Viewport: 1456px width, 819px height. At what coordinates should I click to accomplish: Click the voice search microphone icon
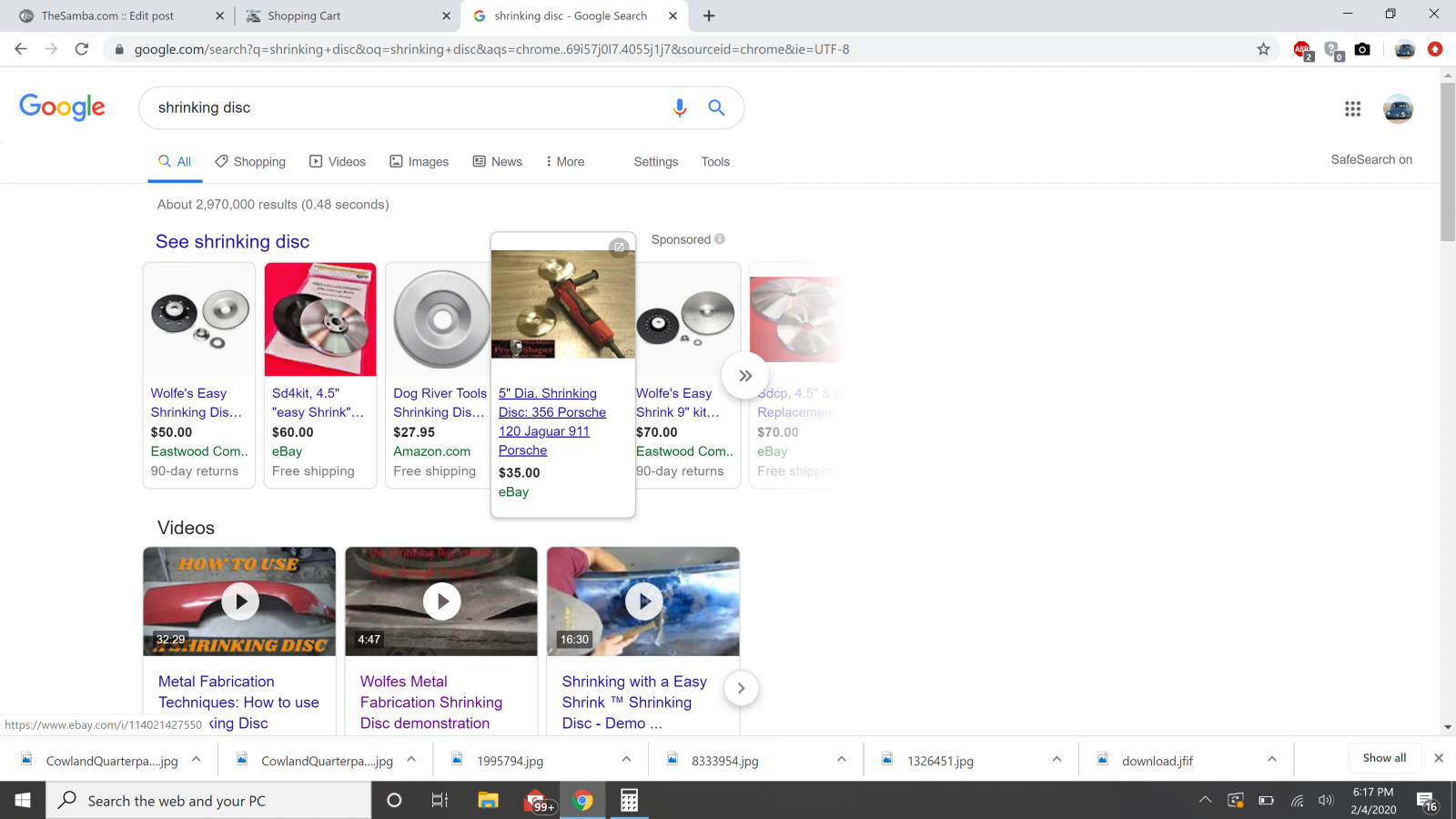[x=679, y=107]
